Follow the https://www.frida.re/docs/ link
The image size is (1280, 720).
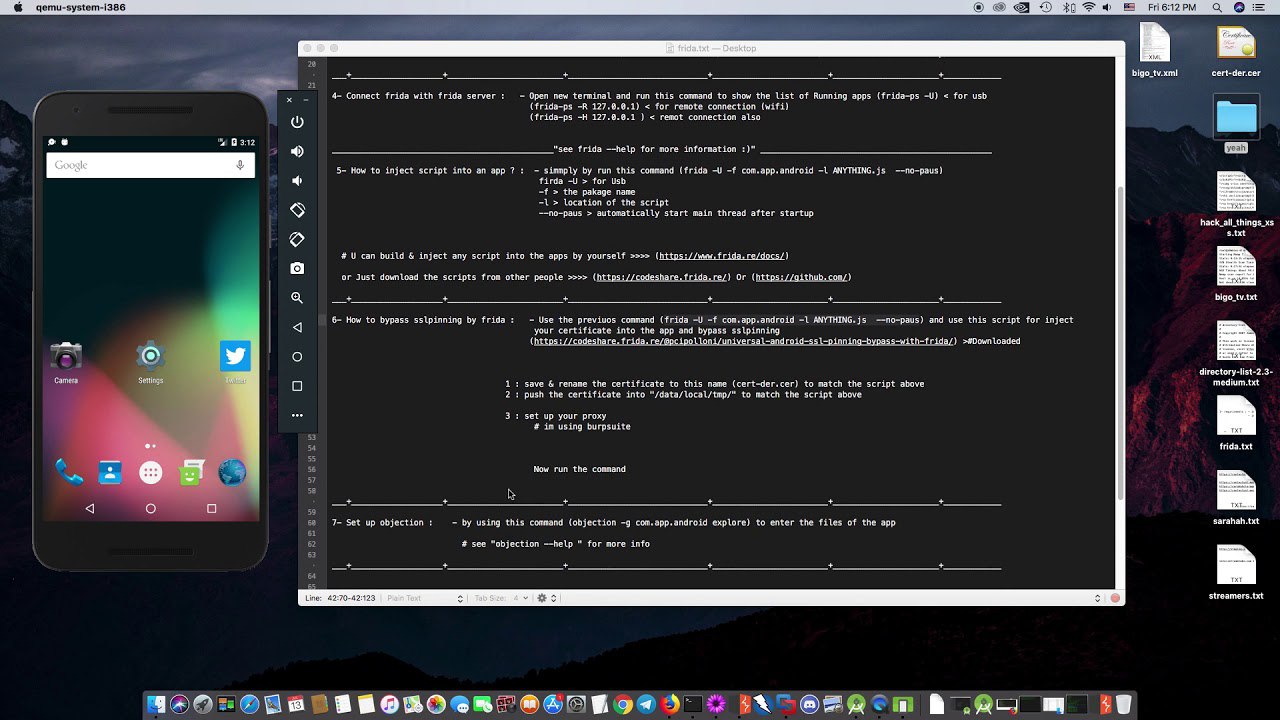[723, 256]
